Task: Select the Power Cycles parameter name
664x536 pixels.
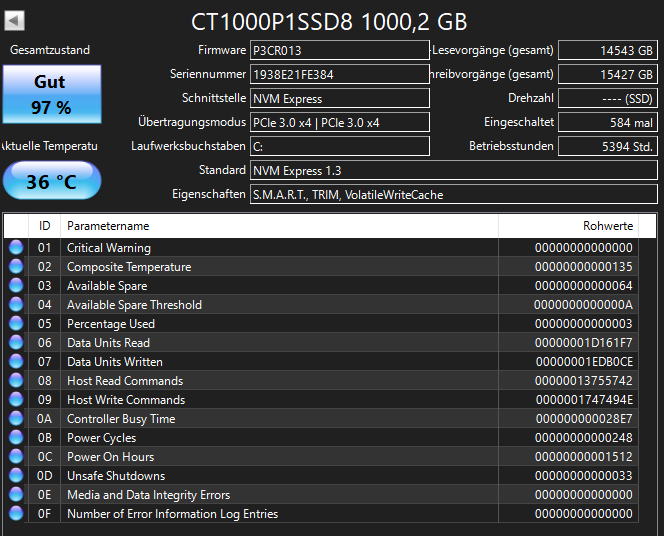Action: point(102,438)
